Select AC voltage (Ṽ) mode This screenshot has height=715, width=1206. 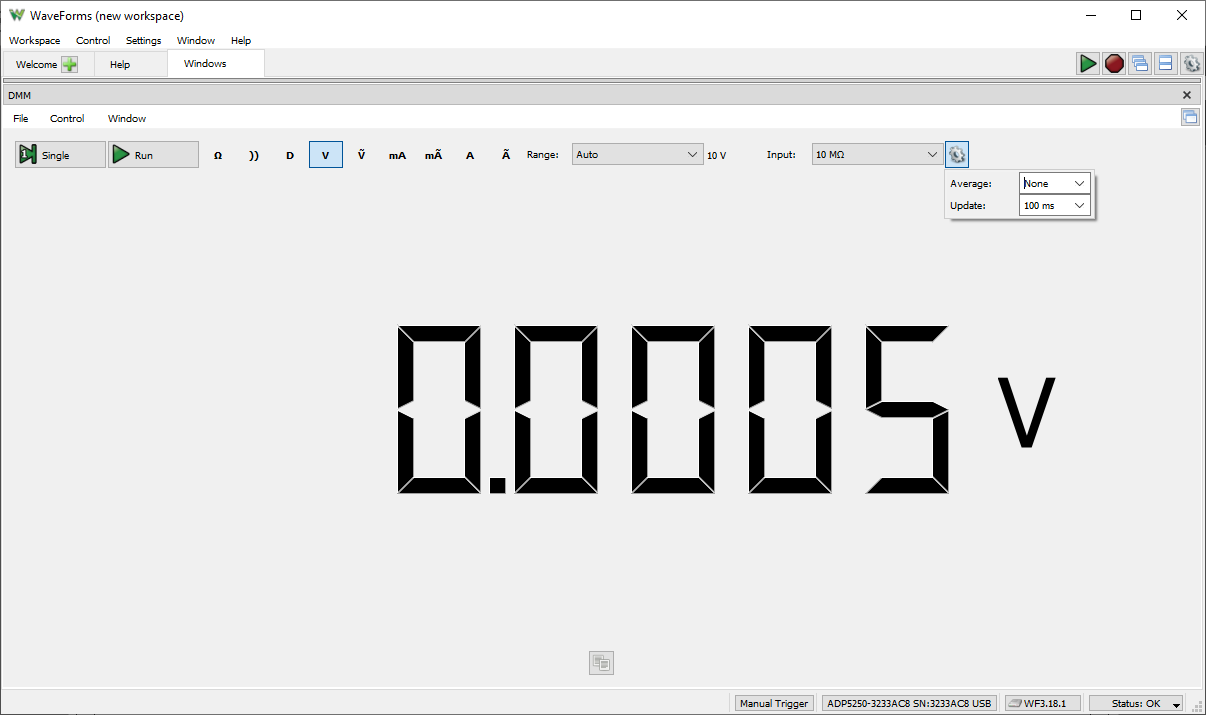point(361,155)
